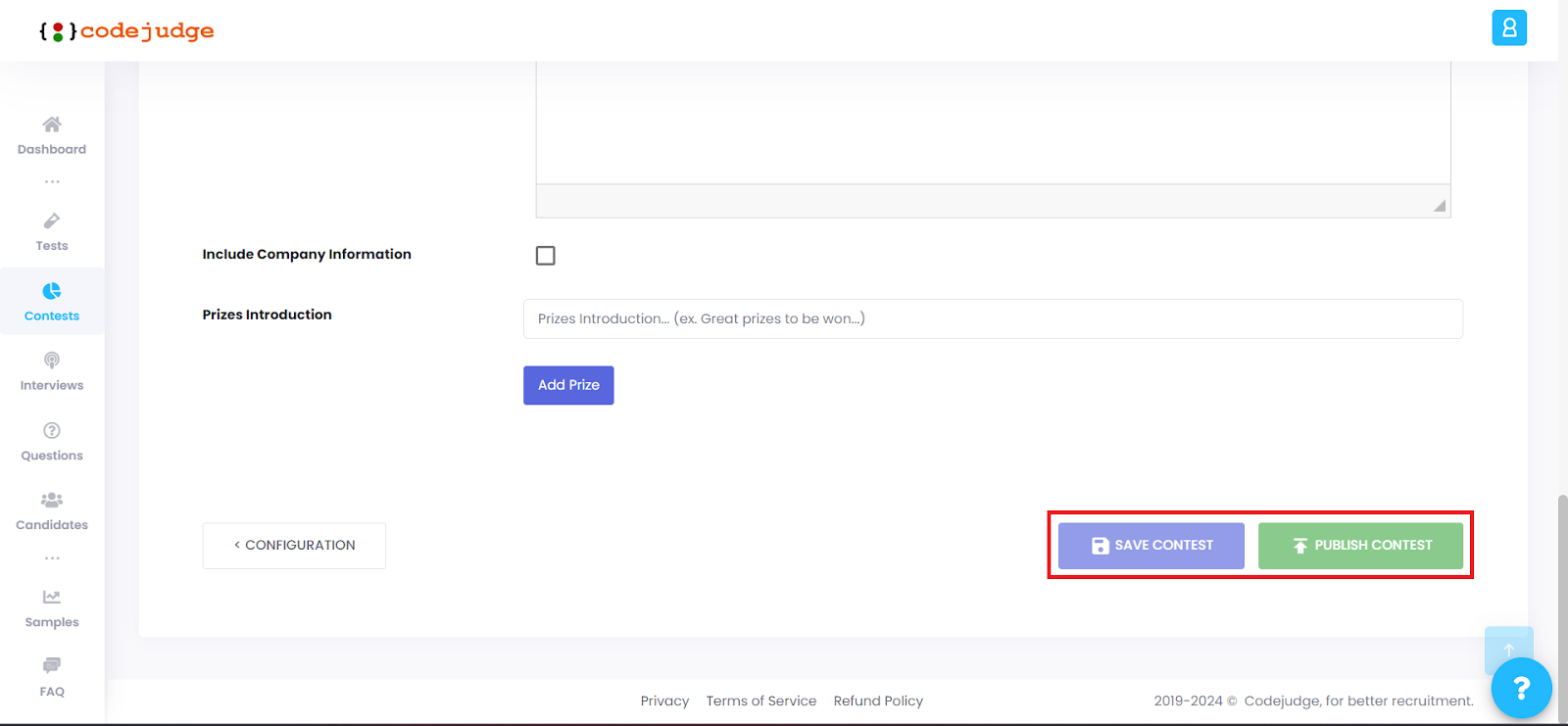This screenshot has height=726, width=1568.
Task: Click the upload arrow icon on Publish Contest
Action: pyautogui.click(x=1300, y=546)
